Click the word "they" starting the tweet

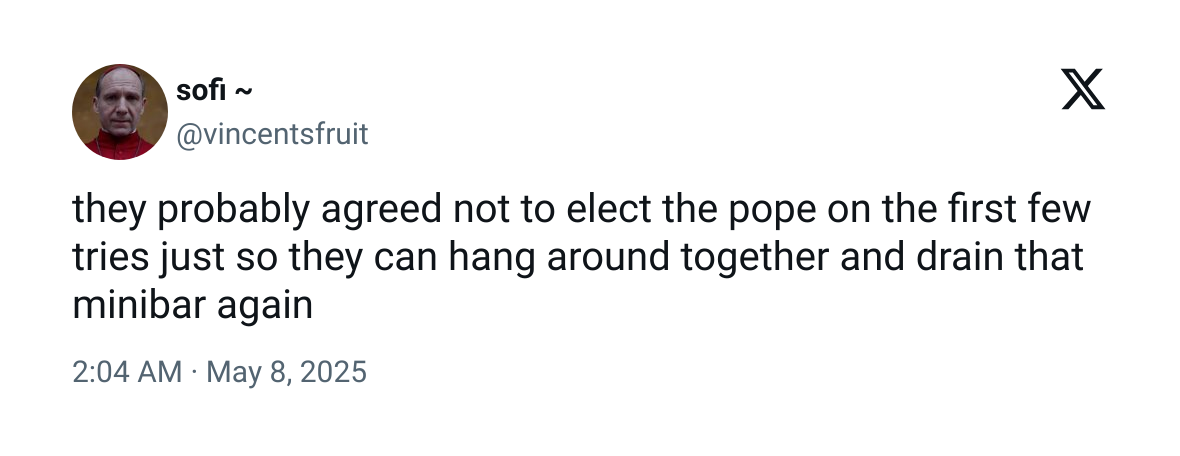(110, 210)
